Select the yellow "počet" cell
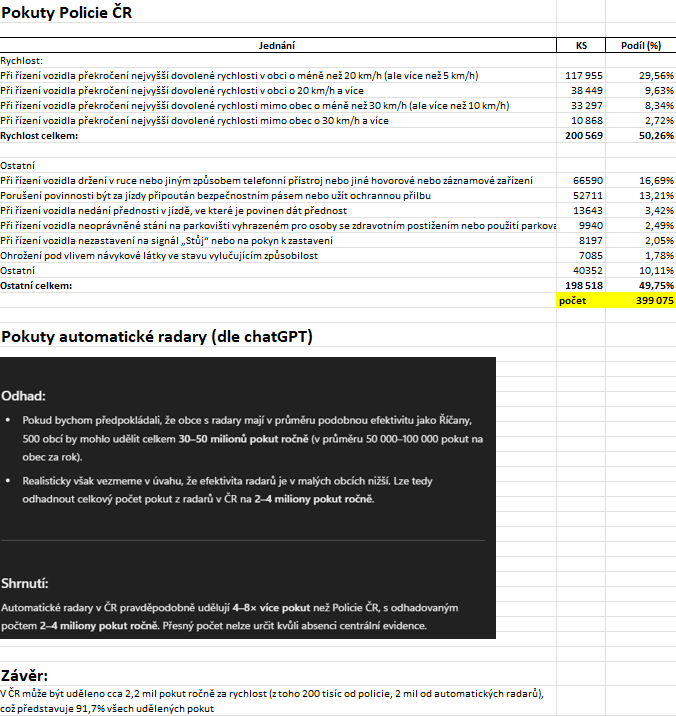Image resolution: width=676 pixels, height=716 pixels. 581,300
